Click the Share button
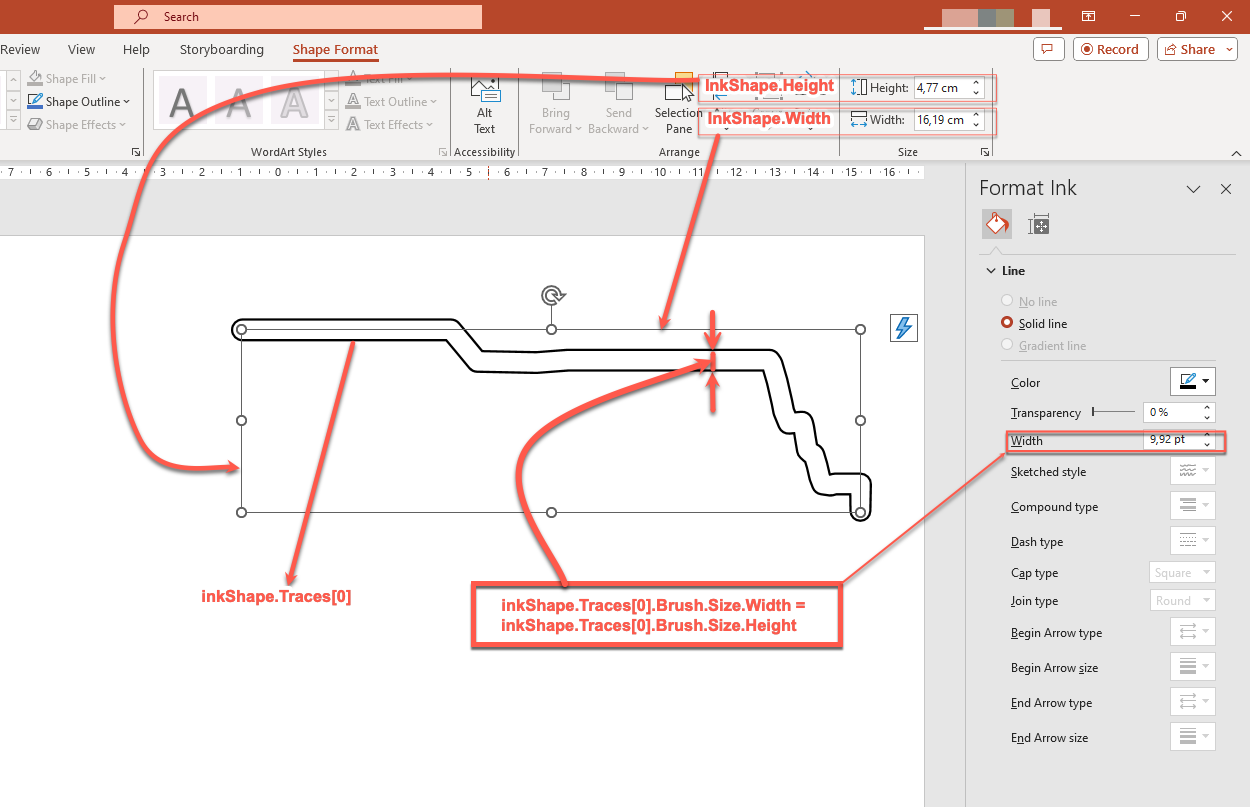Image resolution: width=1250 pixels, height=807 pixels. click(x=1196, y=49)
